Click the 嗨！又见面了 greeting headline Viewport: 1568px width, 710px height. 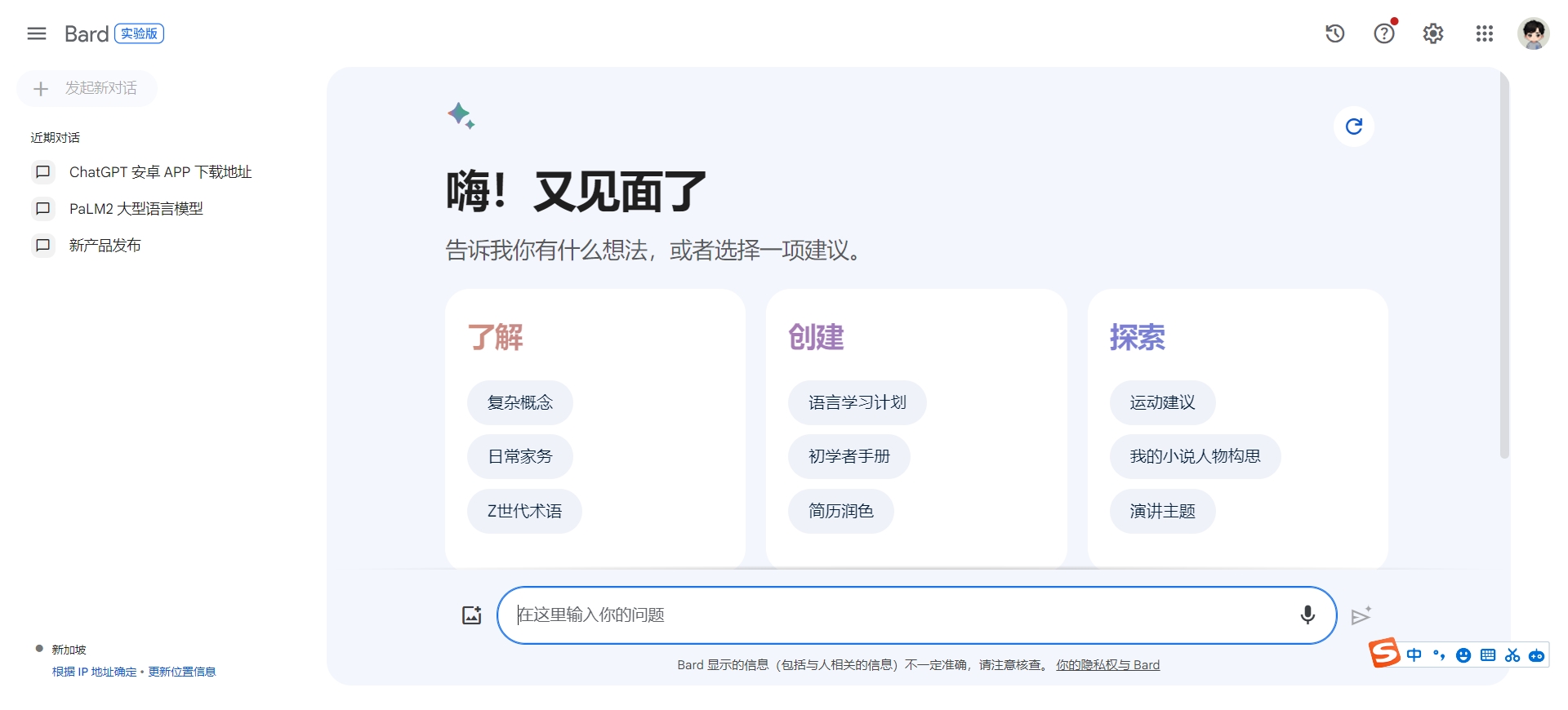[576, 192]
